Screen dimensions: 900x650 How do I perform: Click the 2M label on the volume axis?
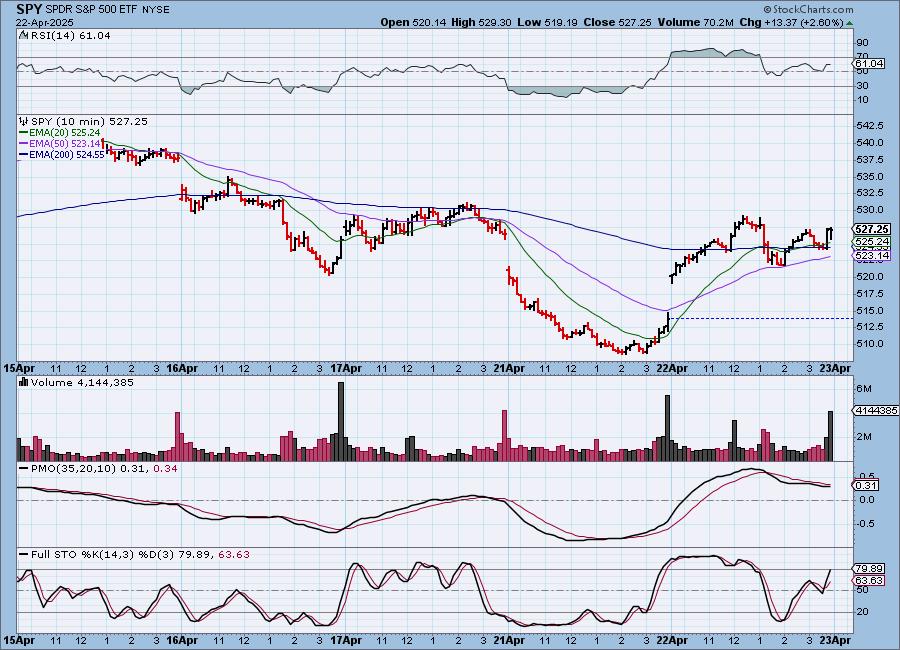(x=864, y=436)
